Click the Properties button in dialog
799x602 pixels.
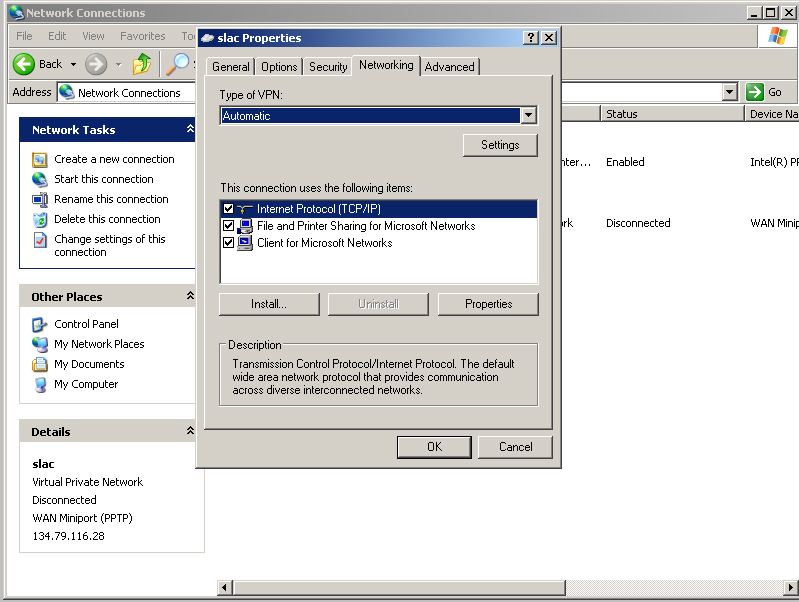488,304
